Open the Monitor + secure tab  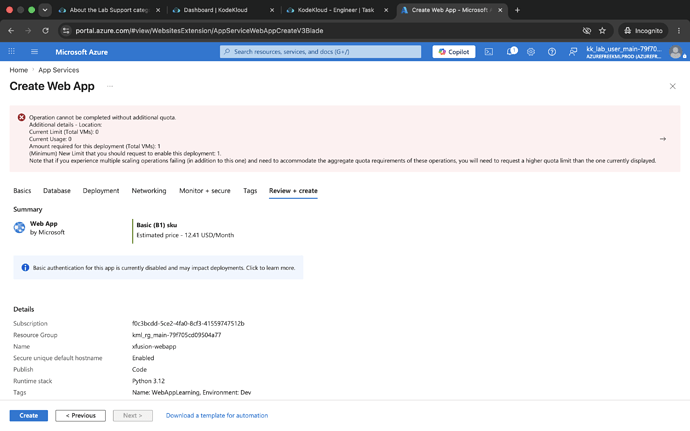205,191
